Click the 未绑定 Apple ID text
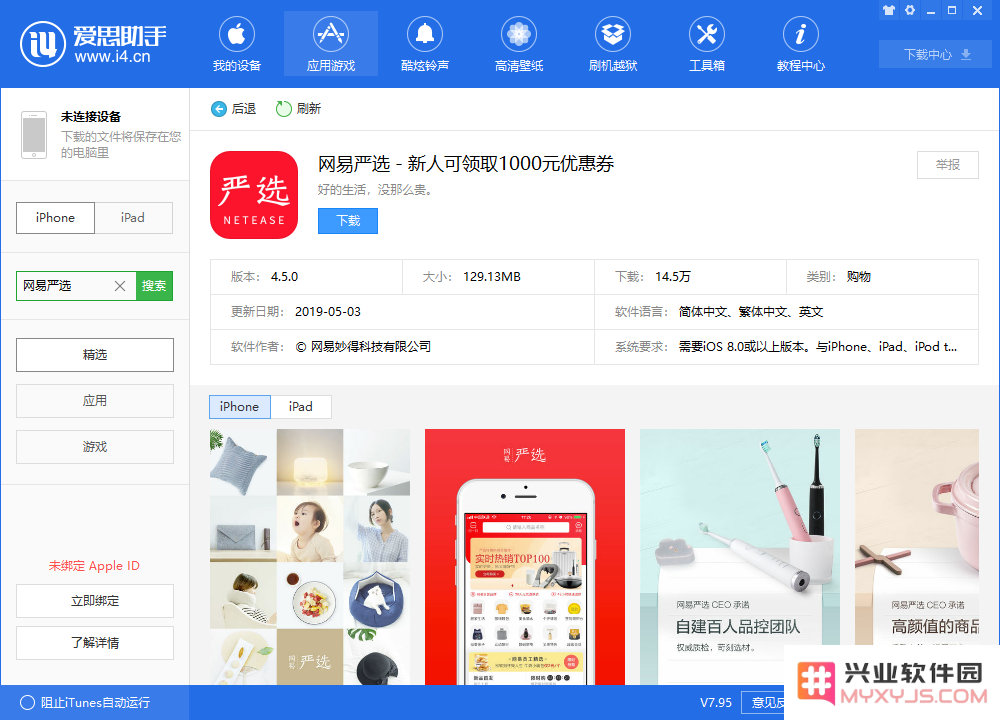1000x720 pixels. coord(94,566)
